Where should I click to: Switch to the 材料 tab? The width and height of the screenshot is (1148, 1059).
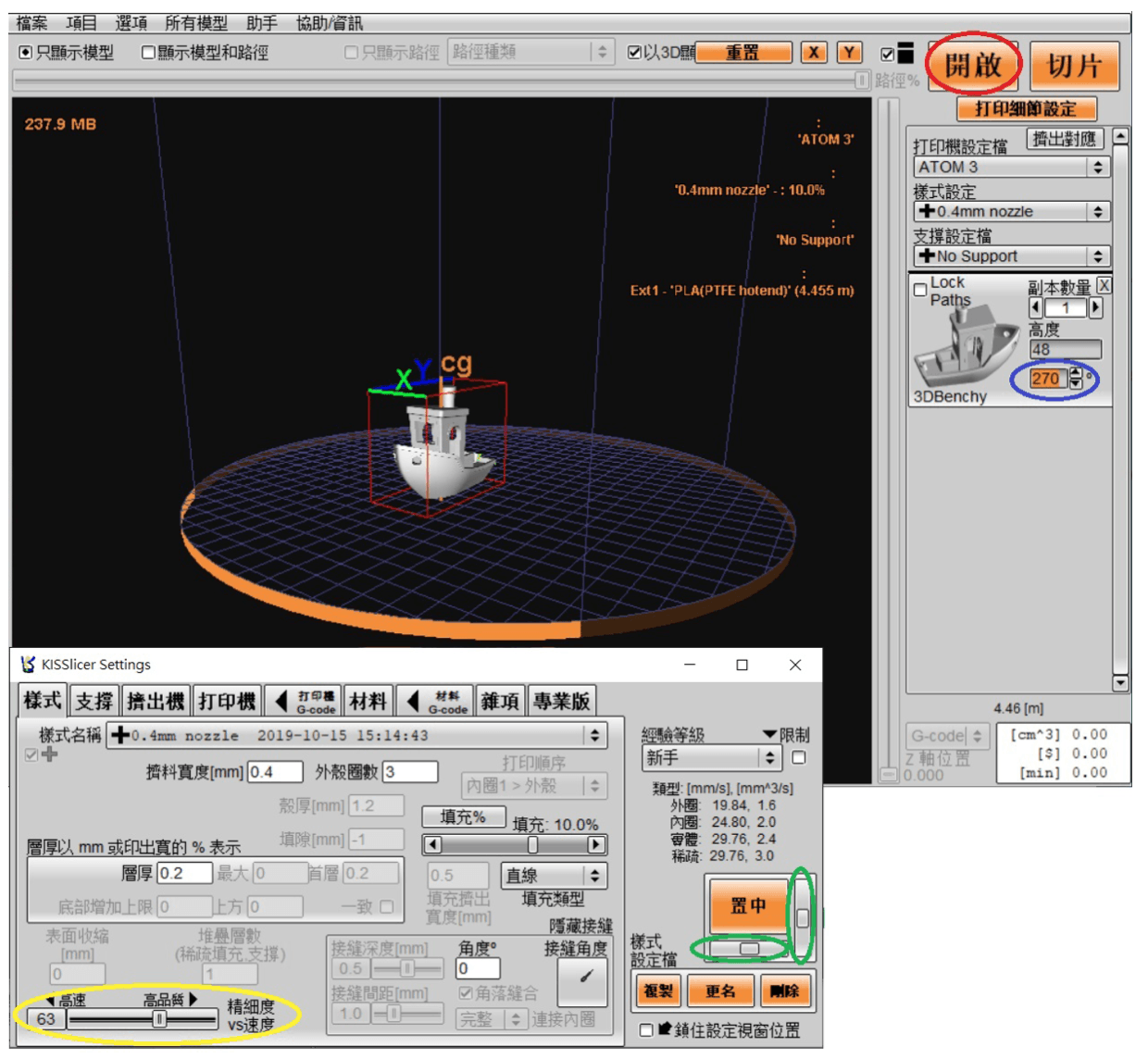[x=368, y=701]
